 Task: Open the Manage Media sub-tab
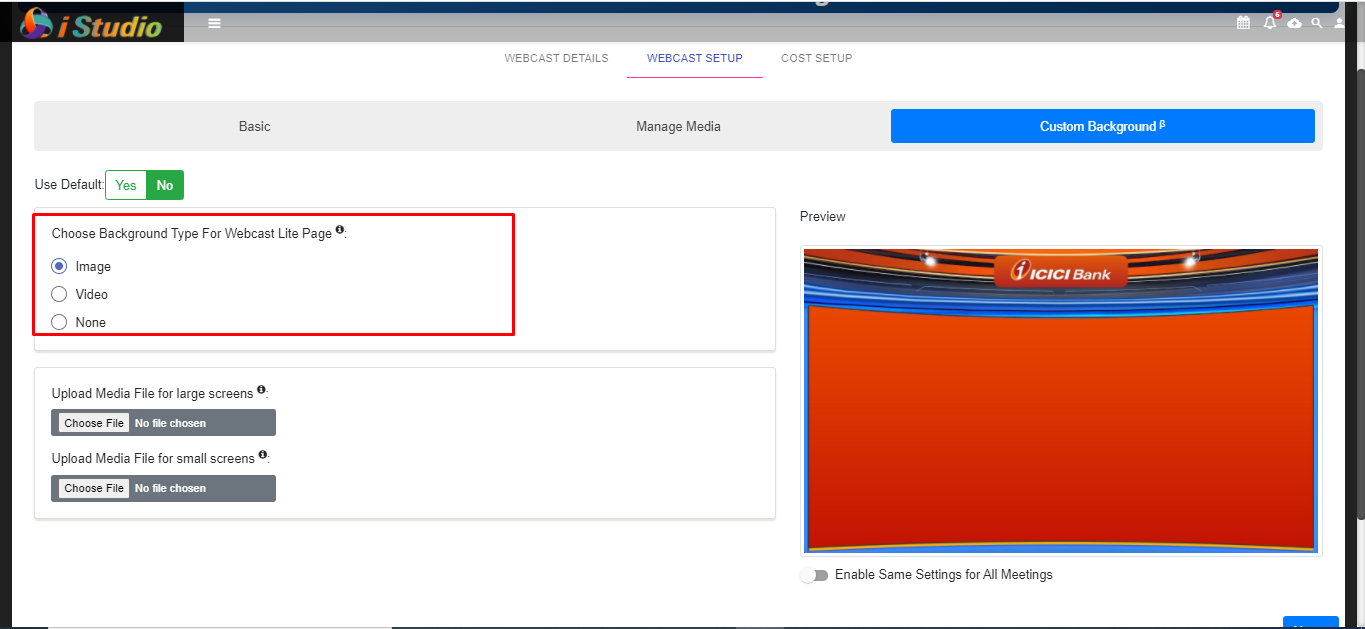tap(678, 126)
